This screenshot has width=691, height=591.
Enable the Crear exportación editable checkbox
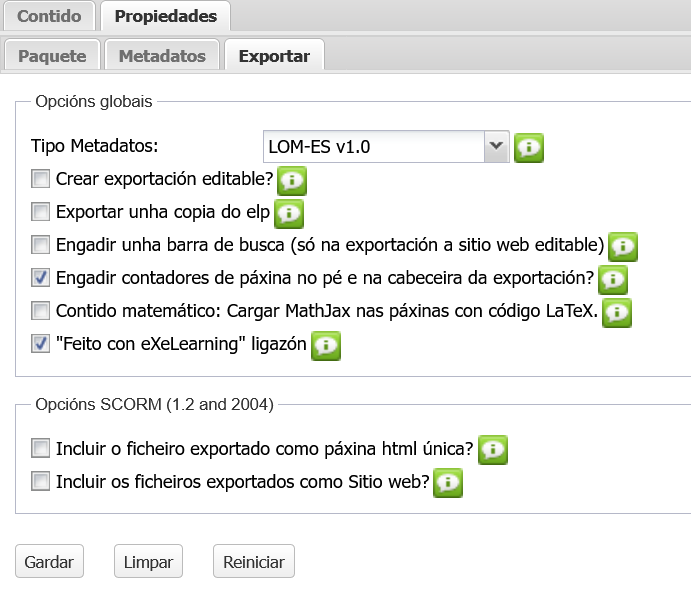click(x=41, y=180)
